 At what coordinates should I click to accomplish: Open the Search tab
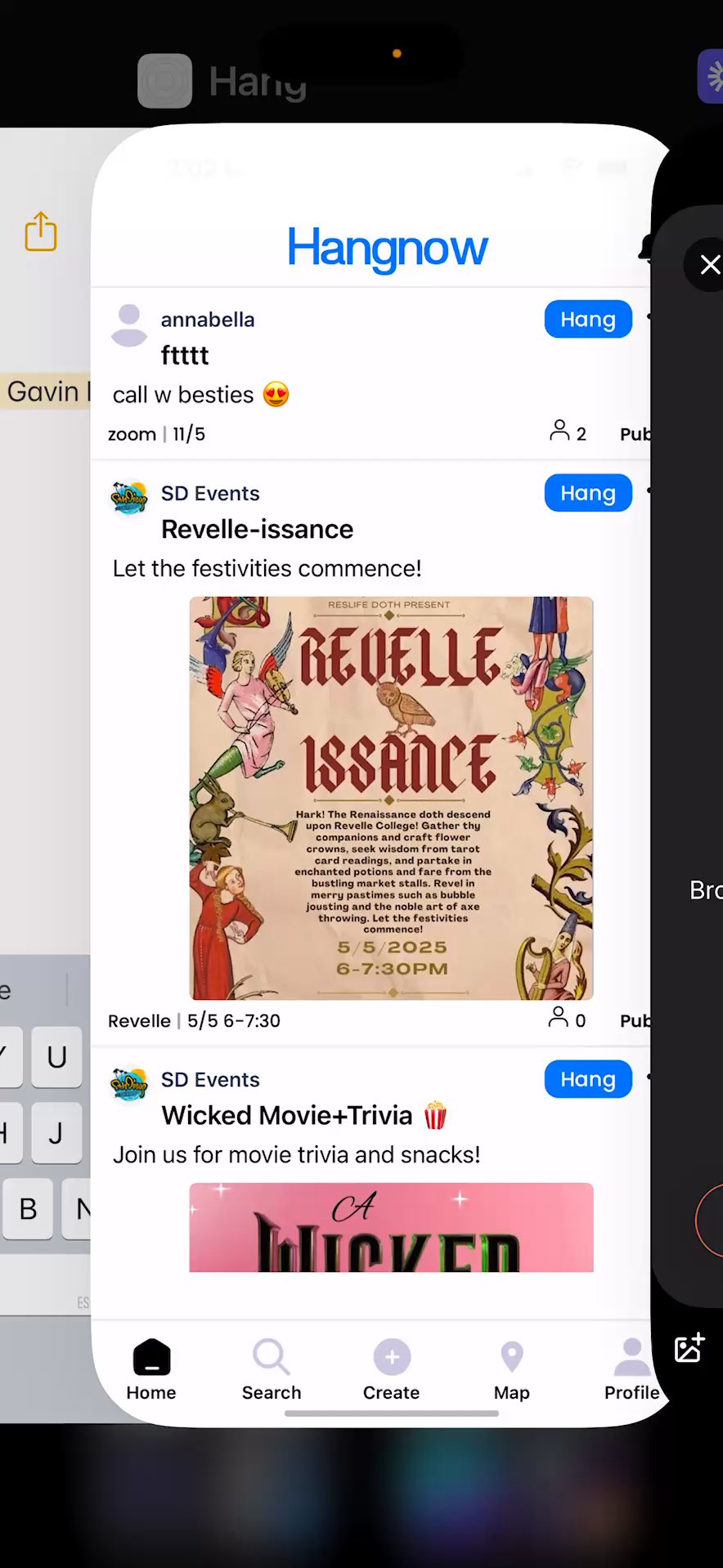[272, 1369]
